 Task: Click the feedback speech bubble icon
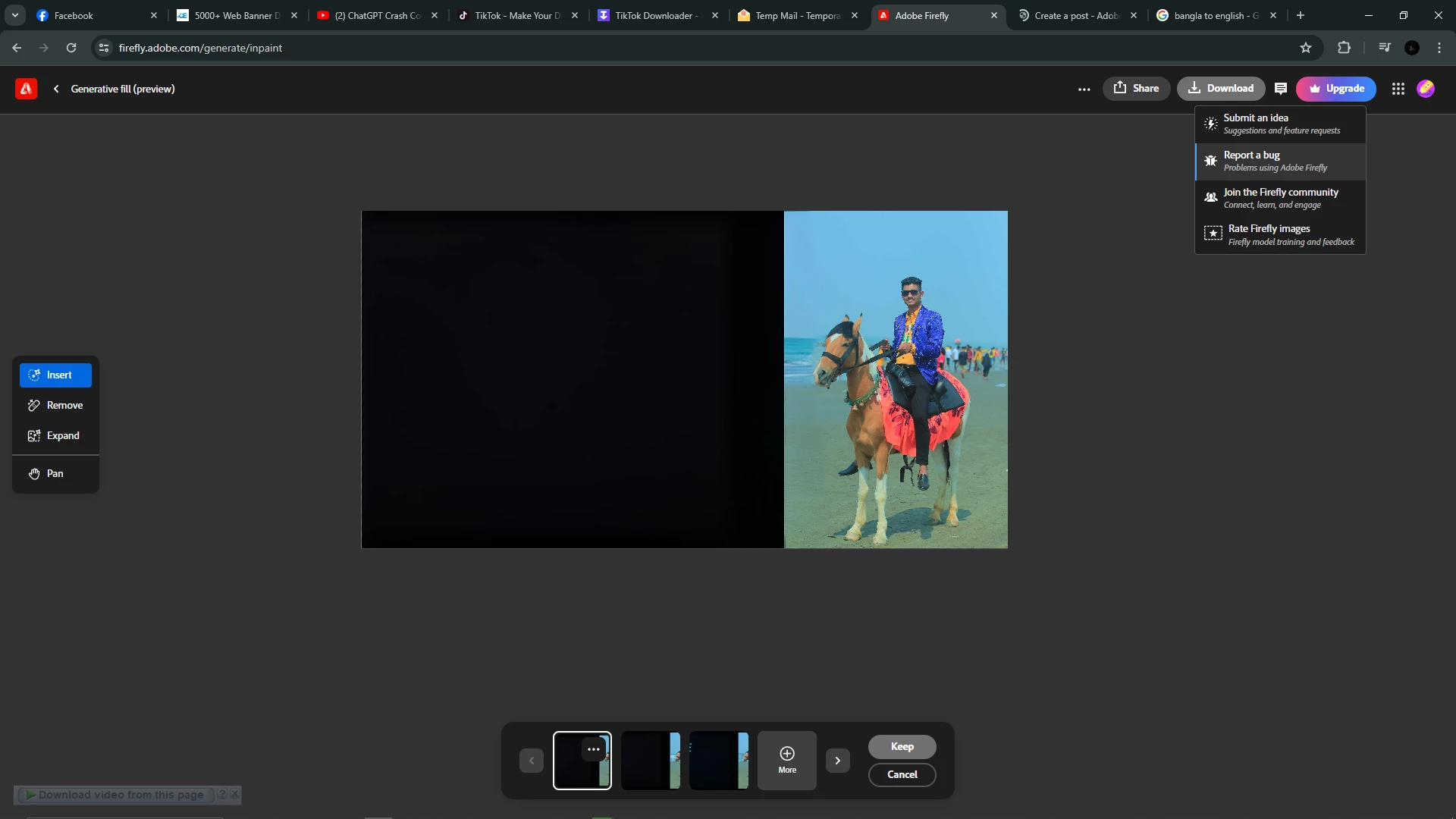[x=1281, y=89]
